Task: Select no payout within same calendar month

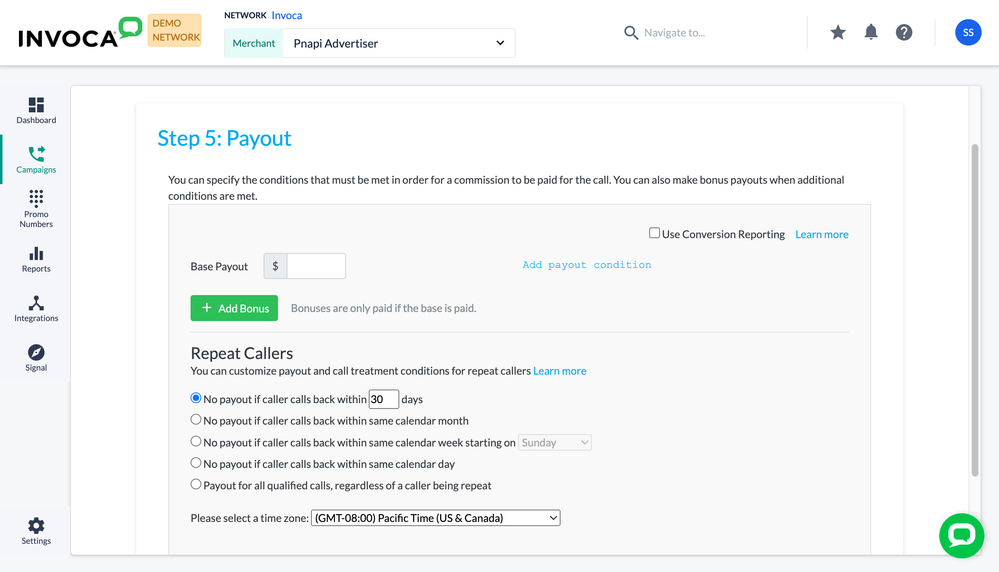Action: tap(196, 420)
